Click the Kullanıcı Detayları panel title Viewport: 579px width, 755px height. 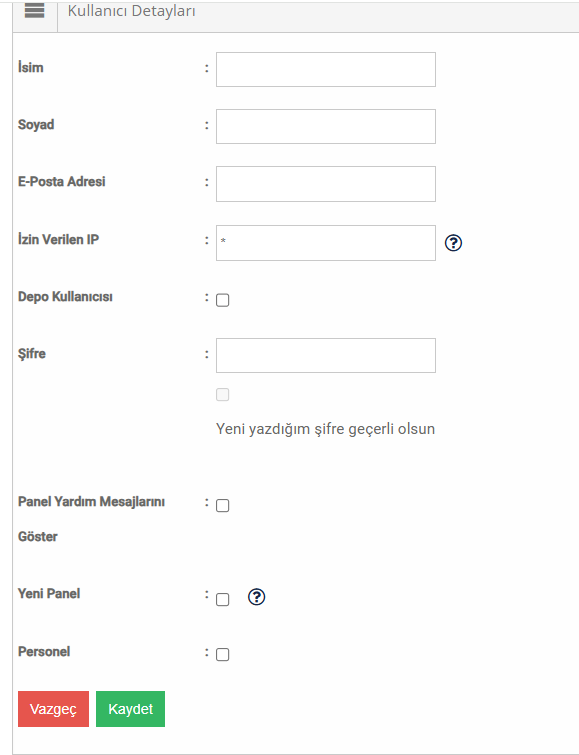point(132,11)
